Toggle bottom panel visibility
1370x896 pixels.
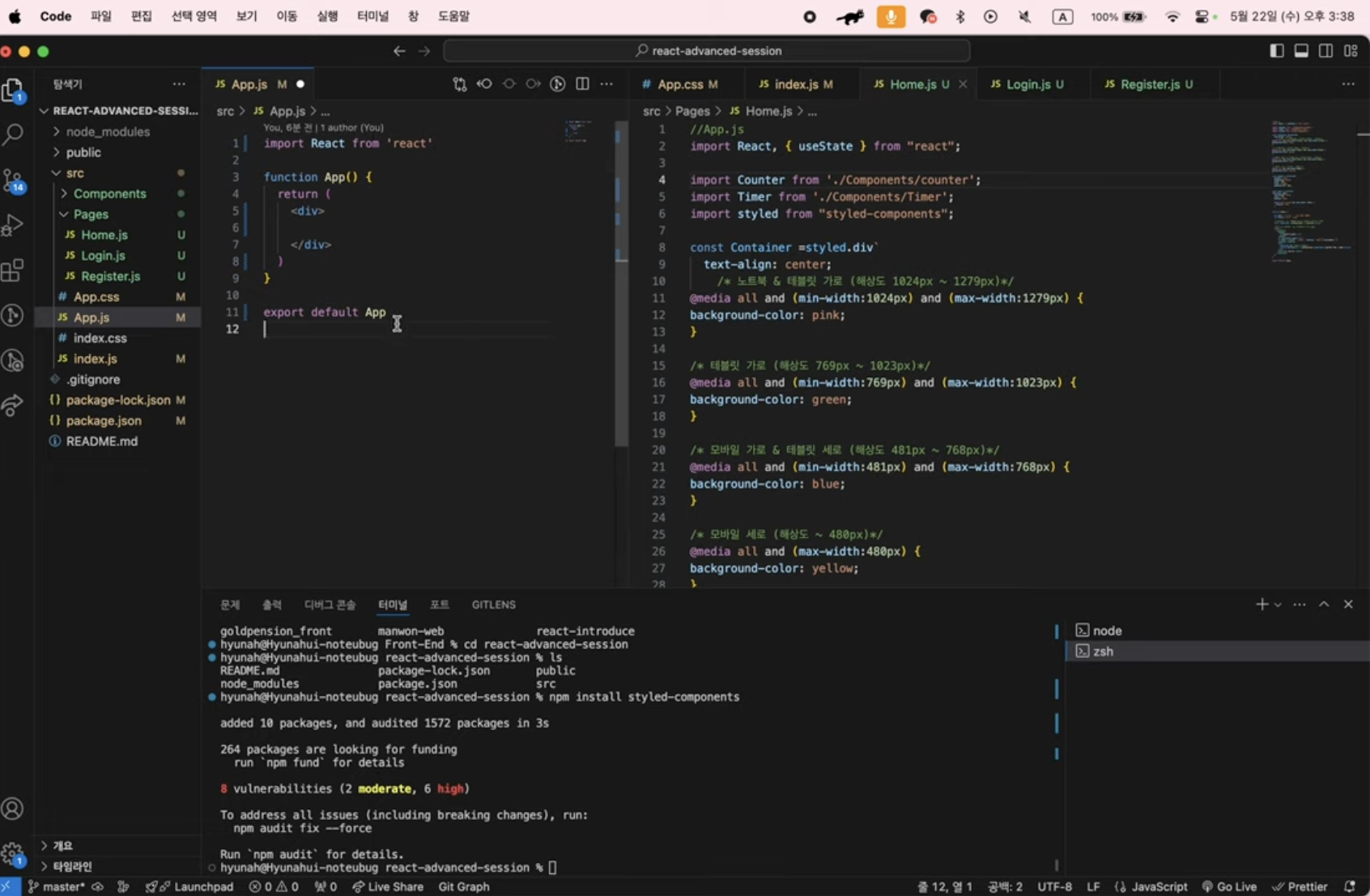(x=1301, y=51)
